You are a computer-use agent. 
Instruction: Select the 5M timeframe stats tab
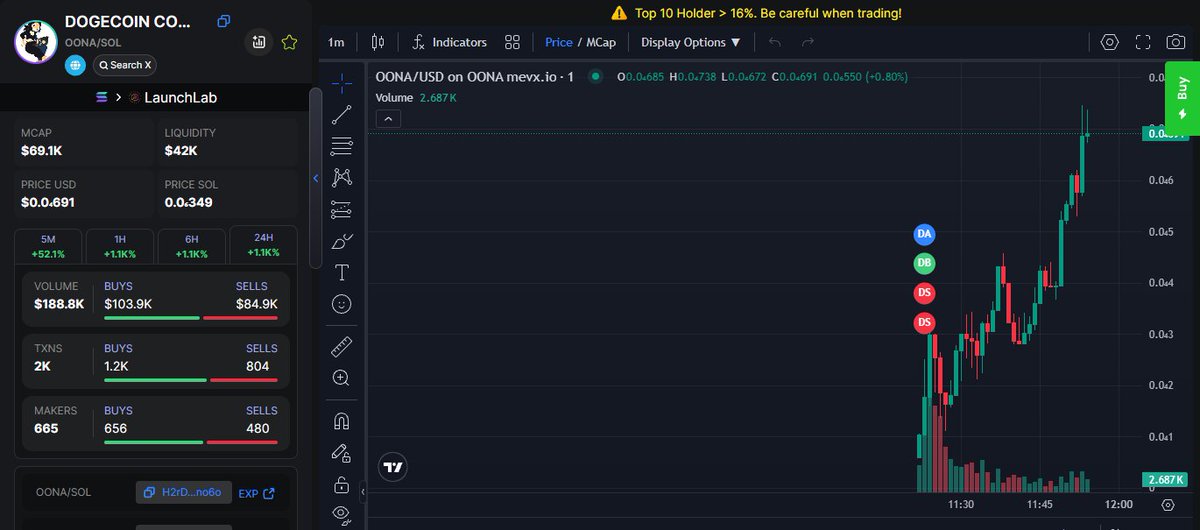[x=48, y=247]
